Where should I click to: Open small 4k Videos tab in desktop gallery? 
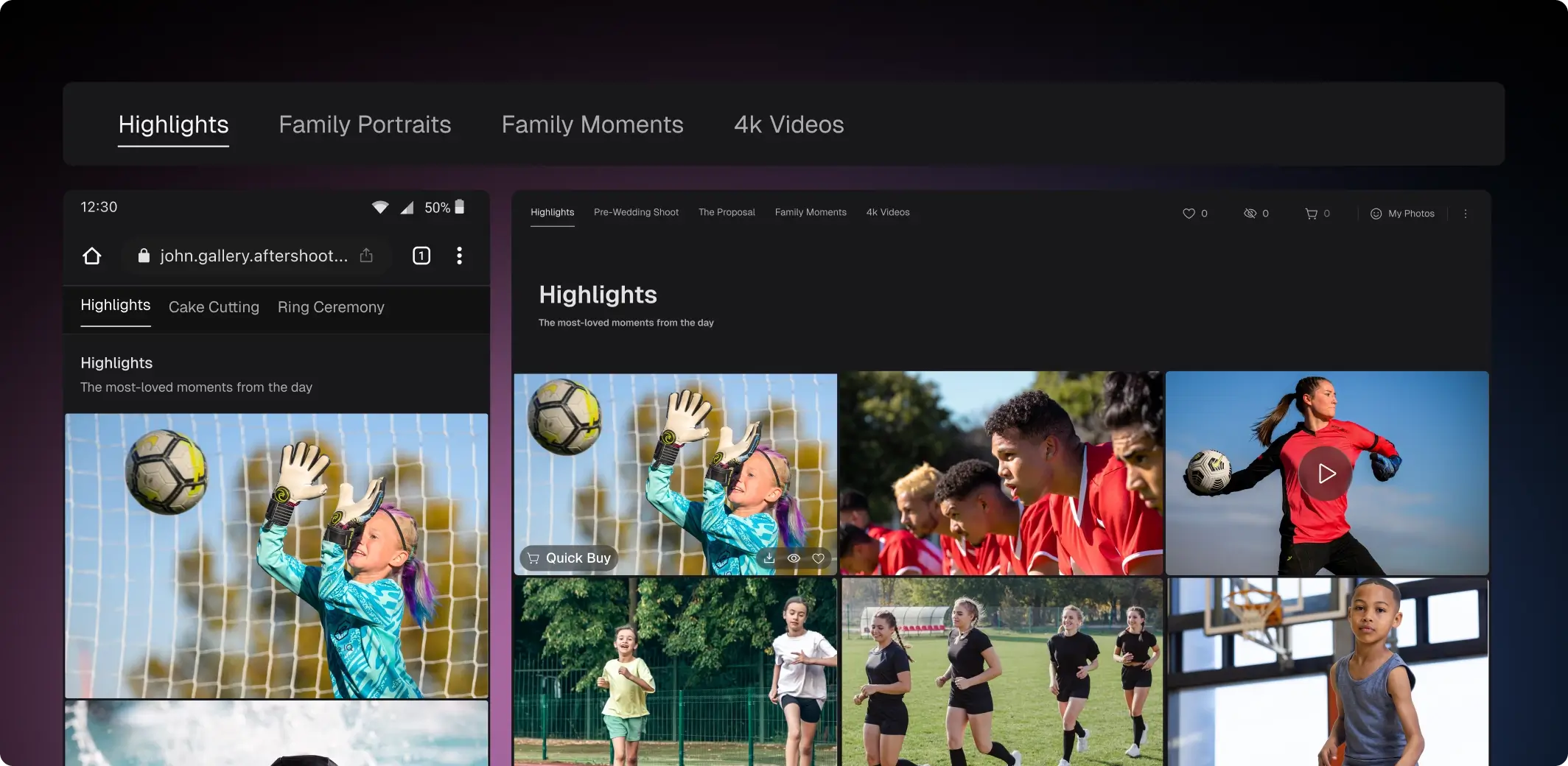888,212
